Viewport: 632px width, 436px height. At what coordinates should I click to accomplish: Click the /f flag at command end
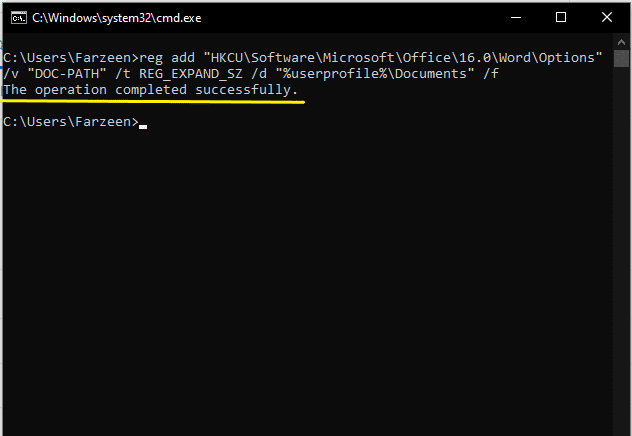pos(491,74)
